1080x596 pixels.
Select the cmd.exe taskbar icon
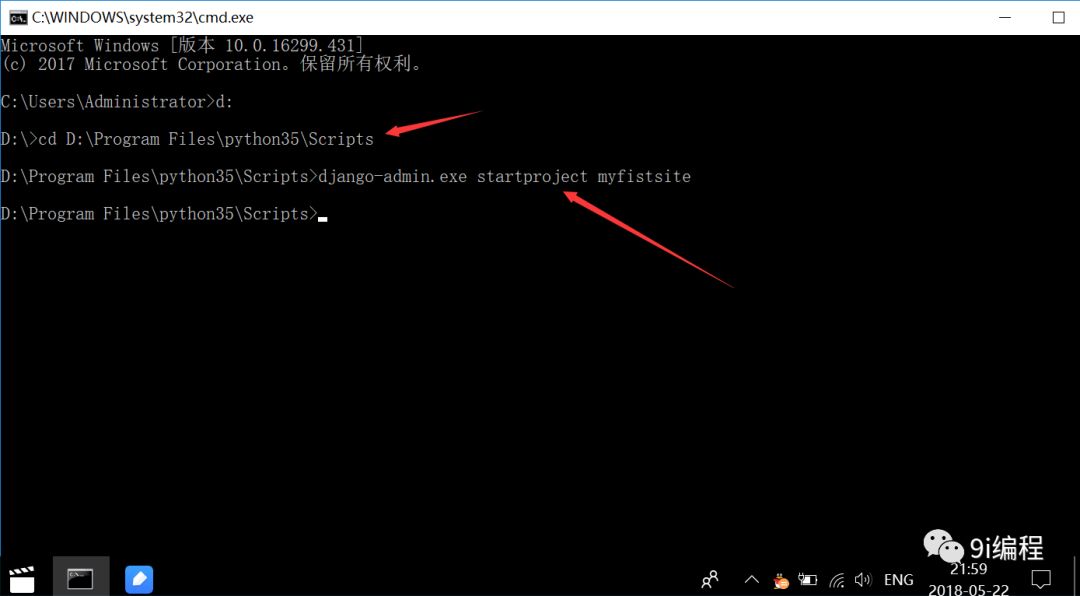(x=80, y=579)
